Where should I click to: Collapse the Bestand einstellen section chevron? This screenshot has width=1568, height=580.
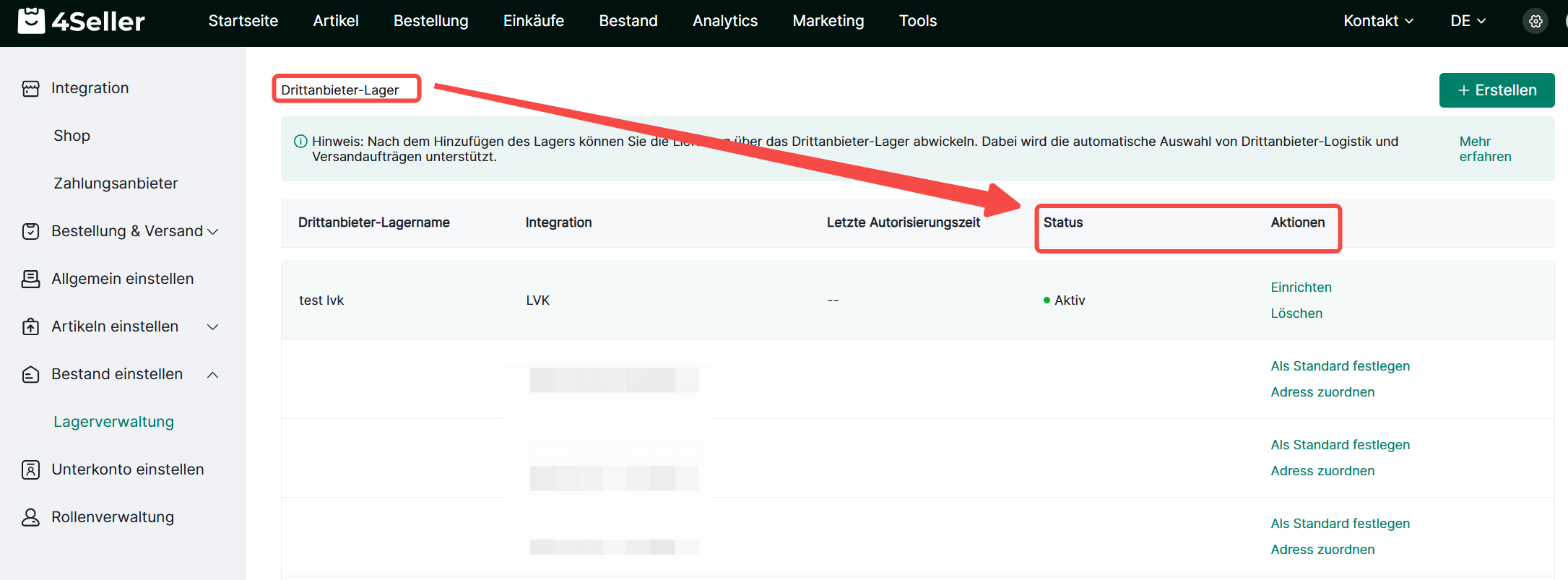click(x=213, y=374)
